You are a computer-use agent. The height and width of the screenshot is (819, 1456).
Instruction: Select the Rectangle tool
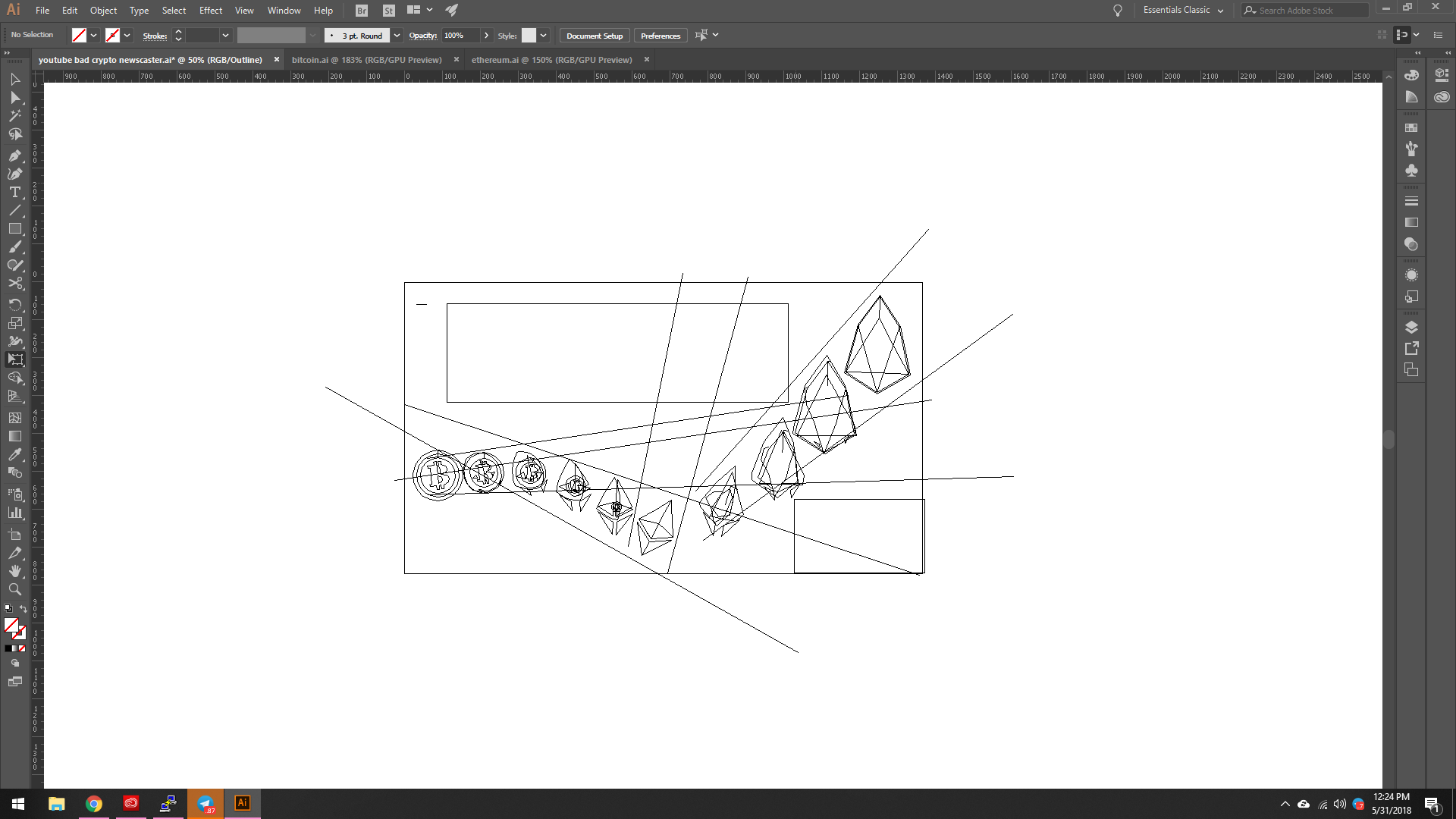pyautogui.click(x=14, y=228)
